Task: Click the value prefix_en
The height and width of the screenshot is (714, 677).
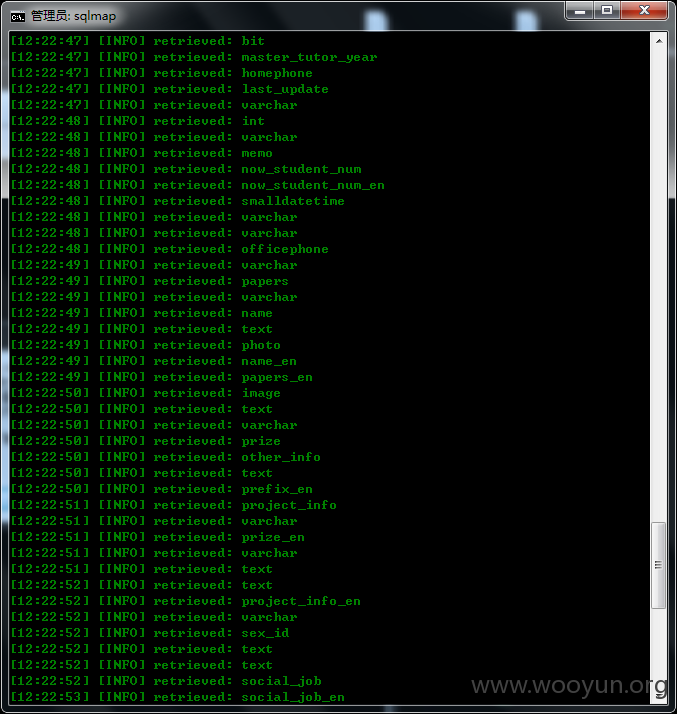Action: point(277,490)
